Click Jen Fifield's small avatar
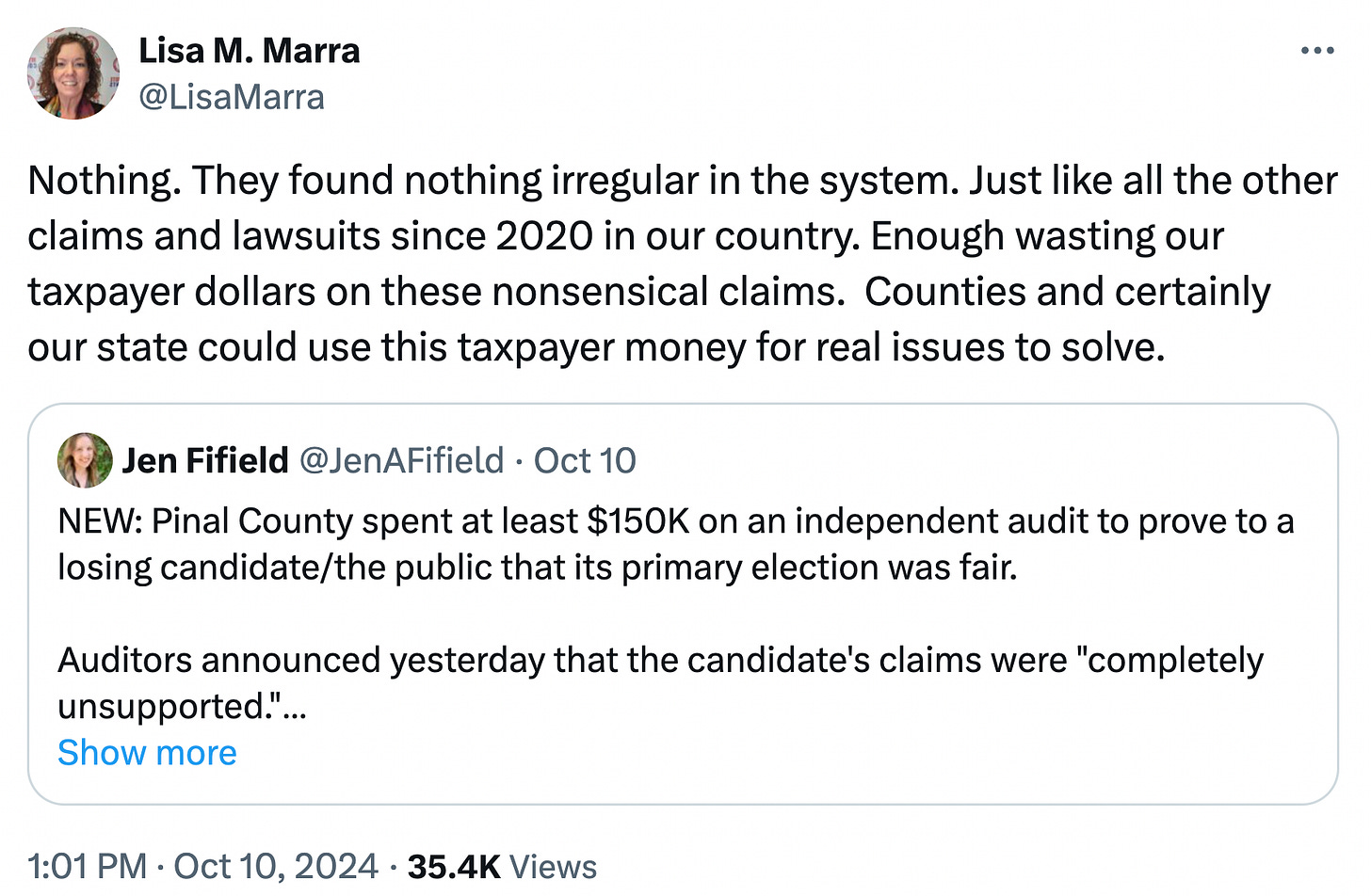1371x896 pixels. pos(85,460)
